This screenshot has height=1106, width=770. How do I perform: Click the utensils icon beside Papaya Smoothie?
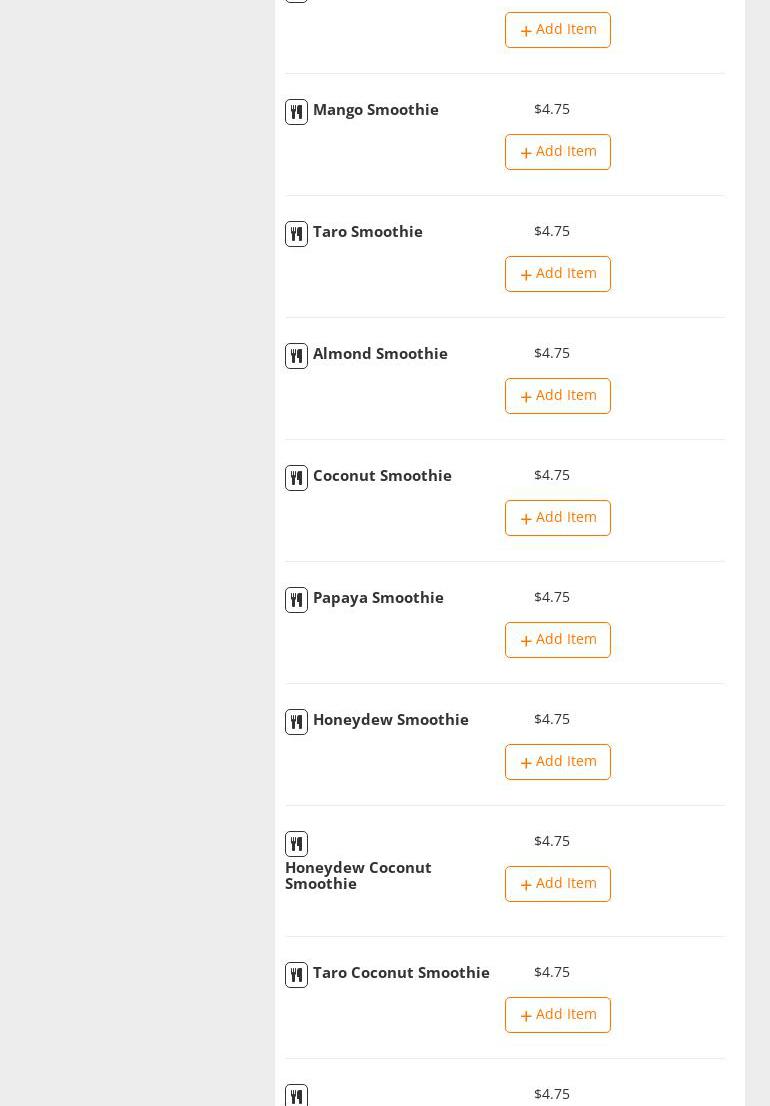pyautogui.click(x=296, y=600)
